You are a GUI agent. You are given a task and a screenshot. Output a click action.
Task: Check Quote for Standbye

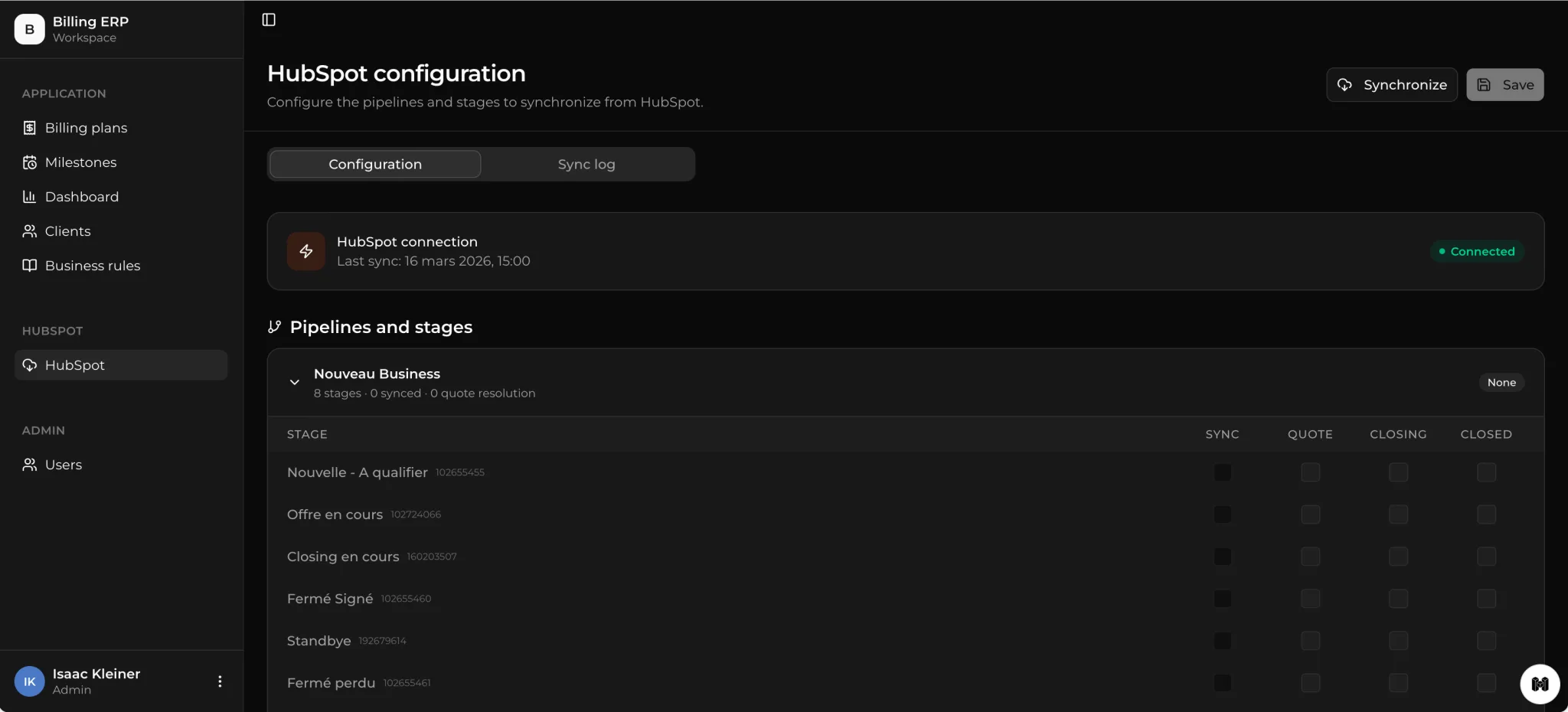click(x=1311, y=641)
